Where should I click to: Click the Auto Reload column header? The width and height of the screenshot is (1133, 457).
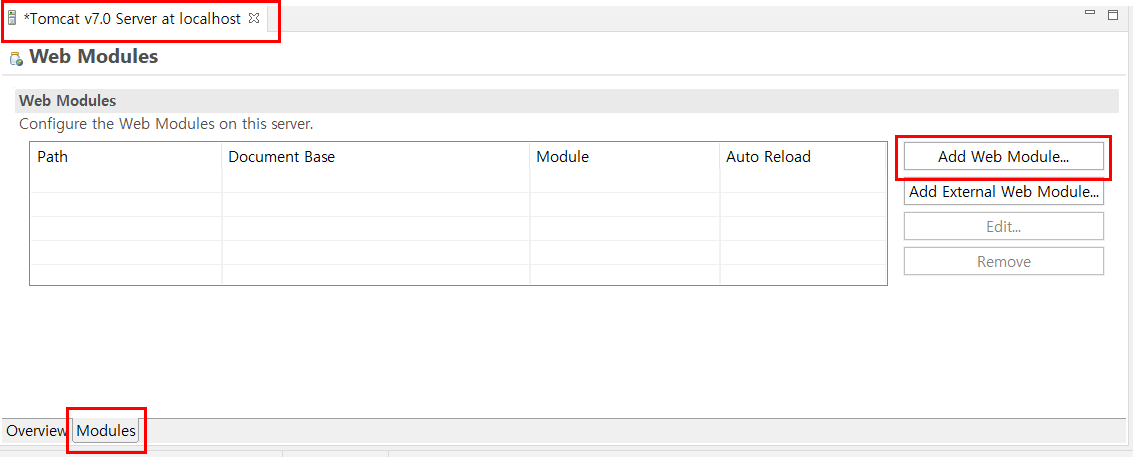point(803,156)
